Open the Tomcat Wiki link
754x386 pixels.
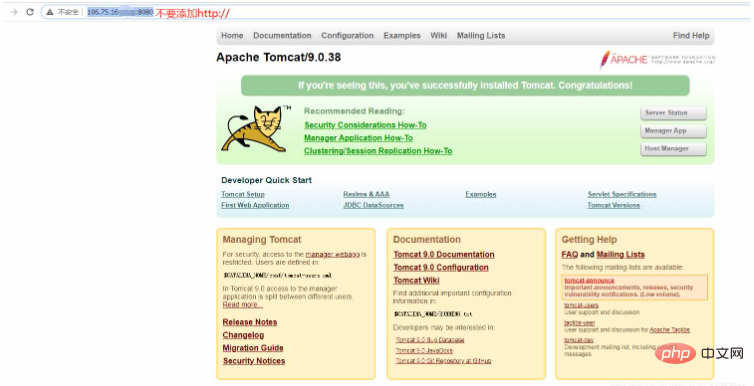tap(416, 281)
